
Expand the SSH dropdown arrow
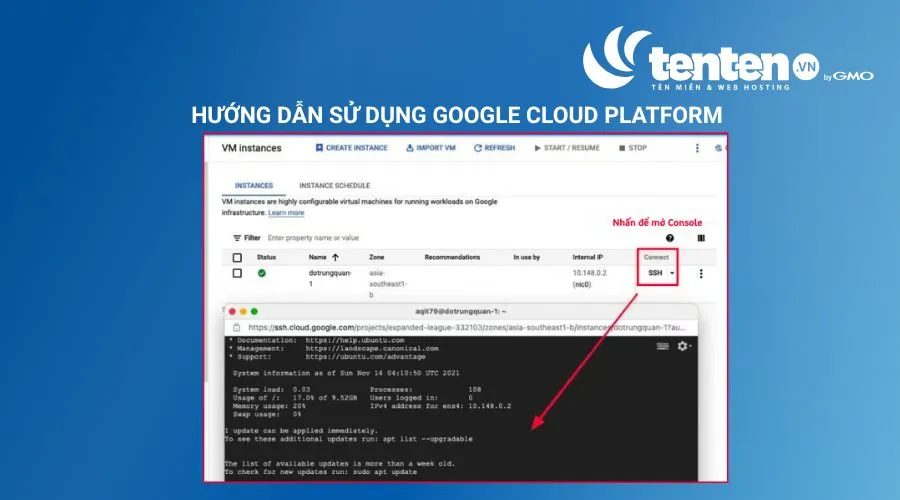click(672, 273)
